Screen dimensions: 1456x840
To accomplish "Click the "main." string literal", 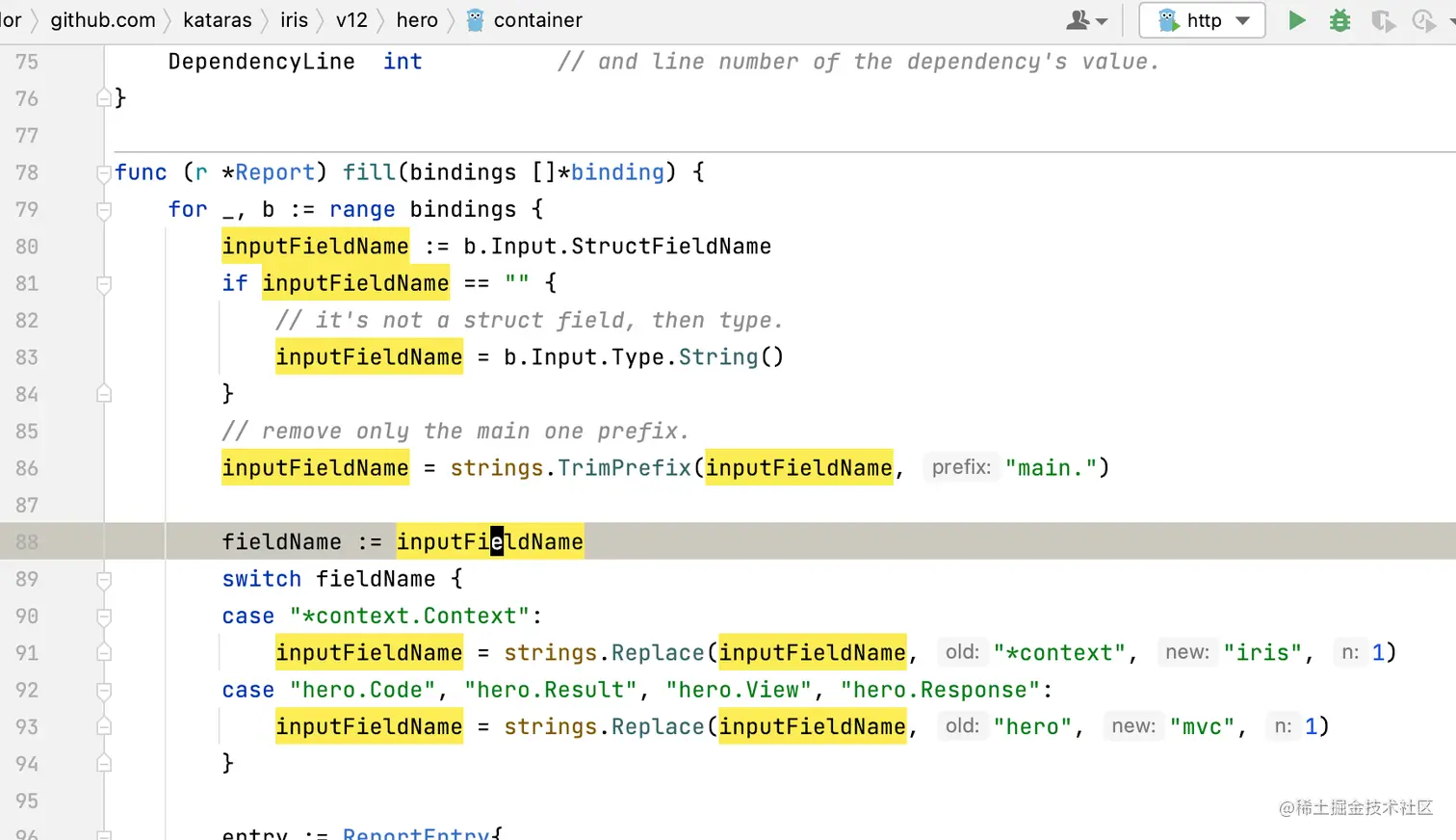I will pos(1051,468).
